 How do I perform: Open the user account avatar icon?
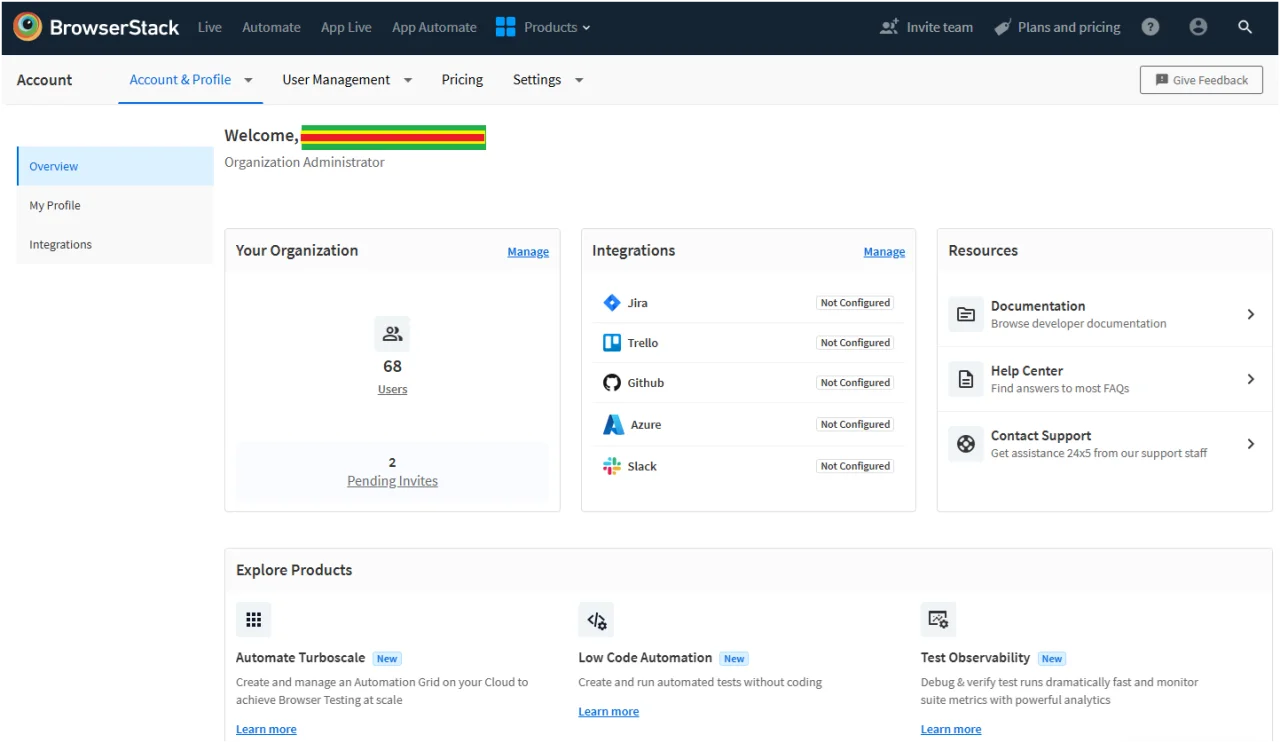pyautogui.click(x=1198, y=27)
